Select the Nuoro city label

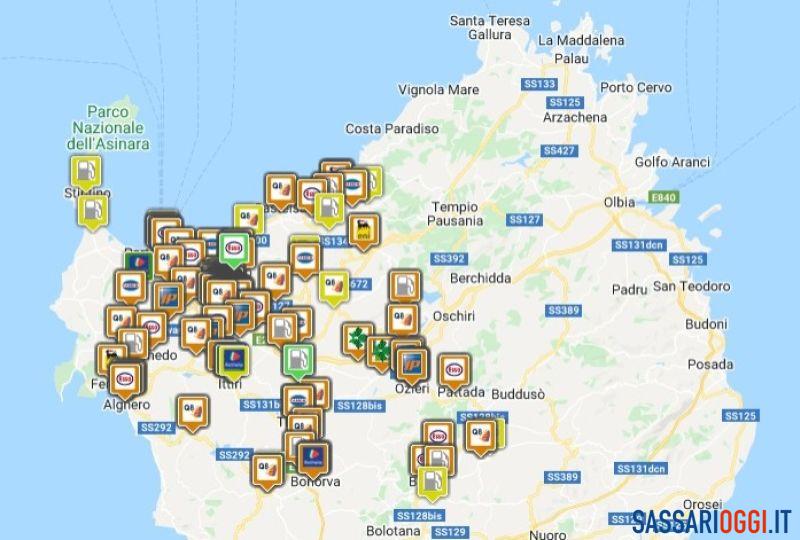tap(547, 535)
